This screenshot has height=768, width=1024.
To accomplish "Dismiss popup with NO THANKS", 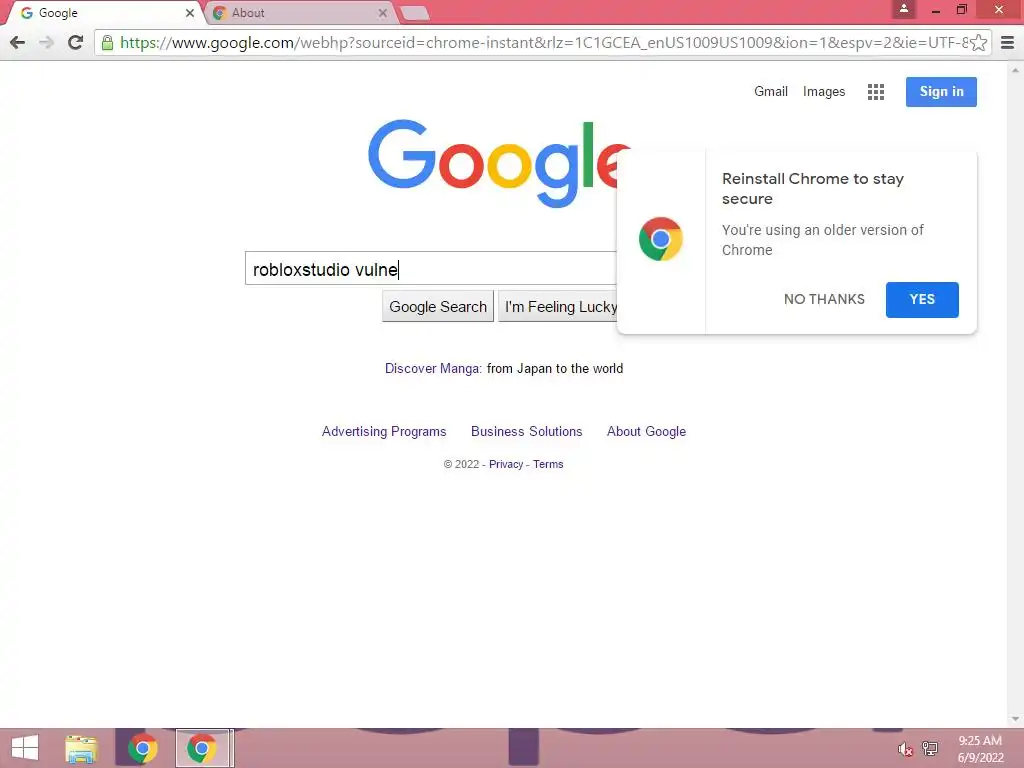I will [824, 299].
